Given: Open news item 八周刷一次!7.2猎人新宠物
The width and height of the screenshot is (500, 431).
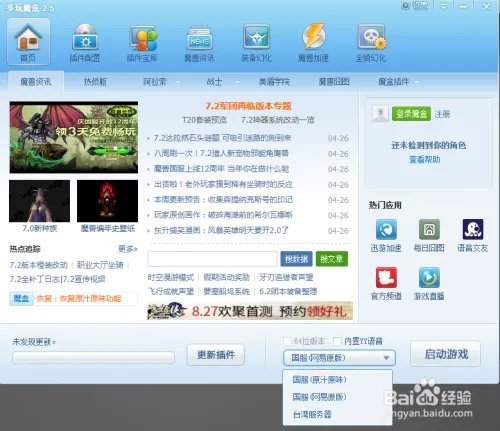Looking at the screenshot, I should pos(221,153).
